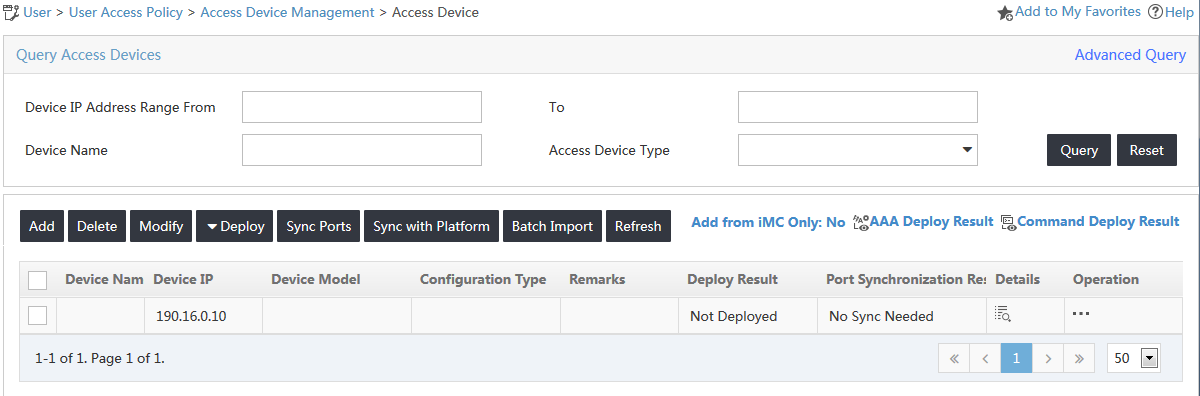Navigate to Access Device Management breadcrumb
The image size is (1200, 396).
(287, 12)
